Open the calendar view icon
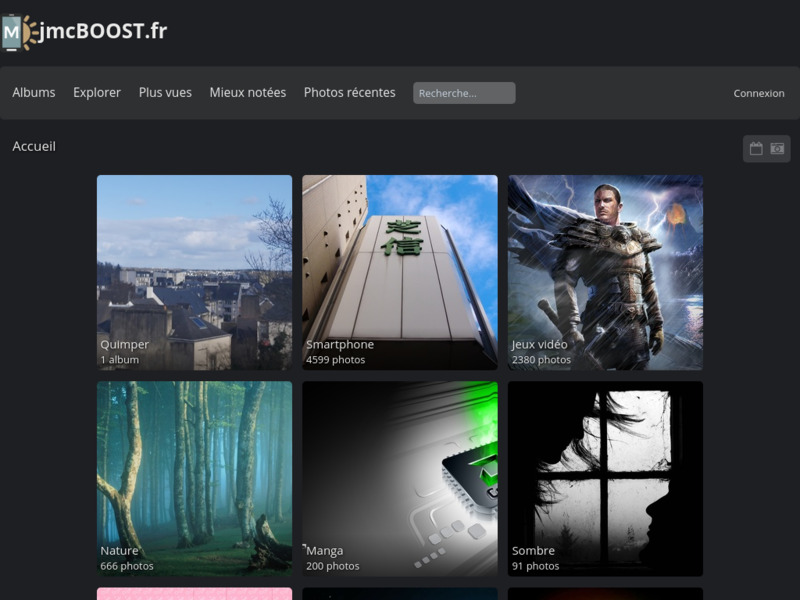 tap(756, 149)
